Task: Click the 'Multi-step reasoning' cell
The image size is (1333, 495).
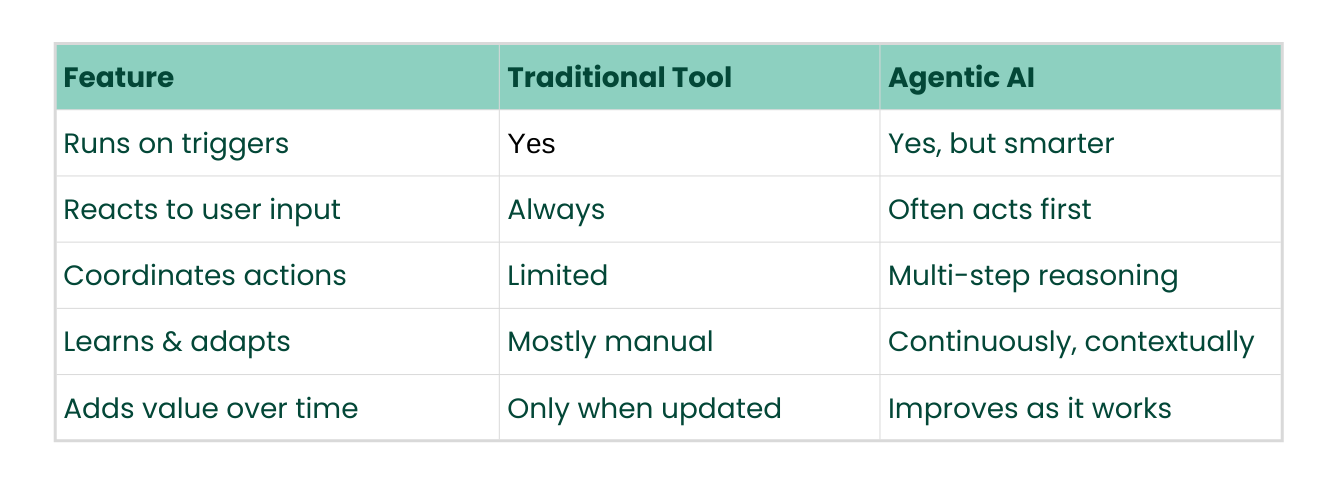Action: click(1080, 275)
